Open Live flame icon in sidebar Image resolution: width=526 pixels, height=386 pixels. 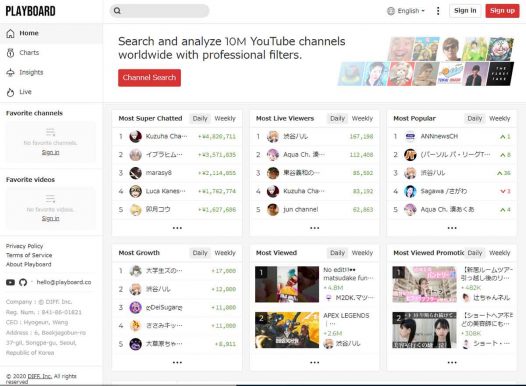(x=10, y=92)
